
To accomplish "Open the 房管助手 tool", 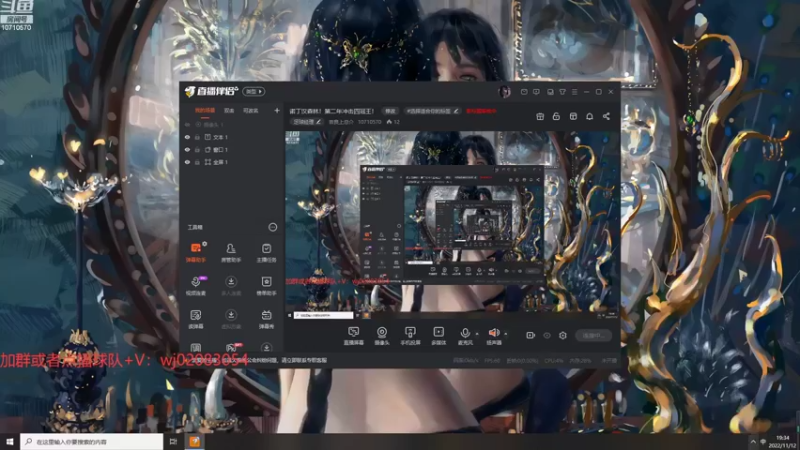I will [231, 252].
